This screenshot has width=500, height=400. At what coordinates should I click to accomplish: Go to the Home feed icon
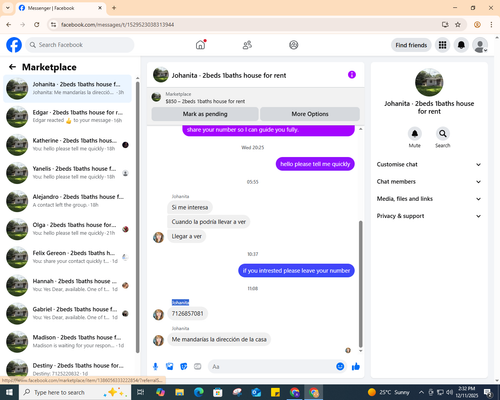click(200, 45)
